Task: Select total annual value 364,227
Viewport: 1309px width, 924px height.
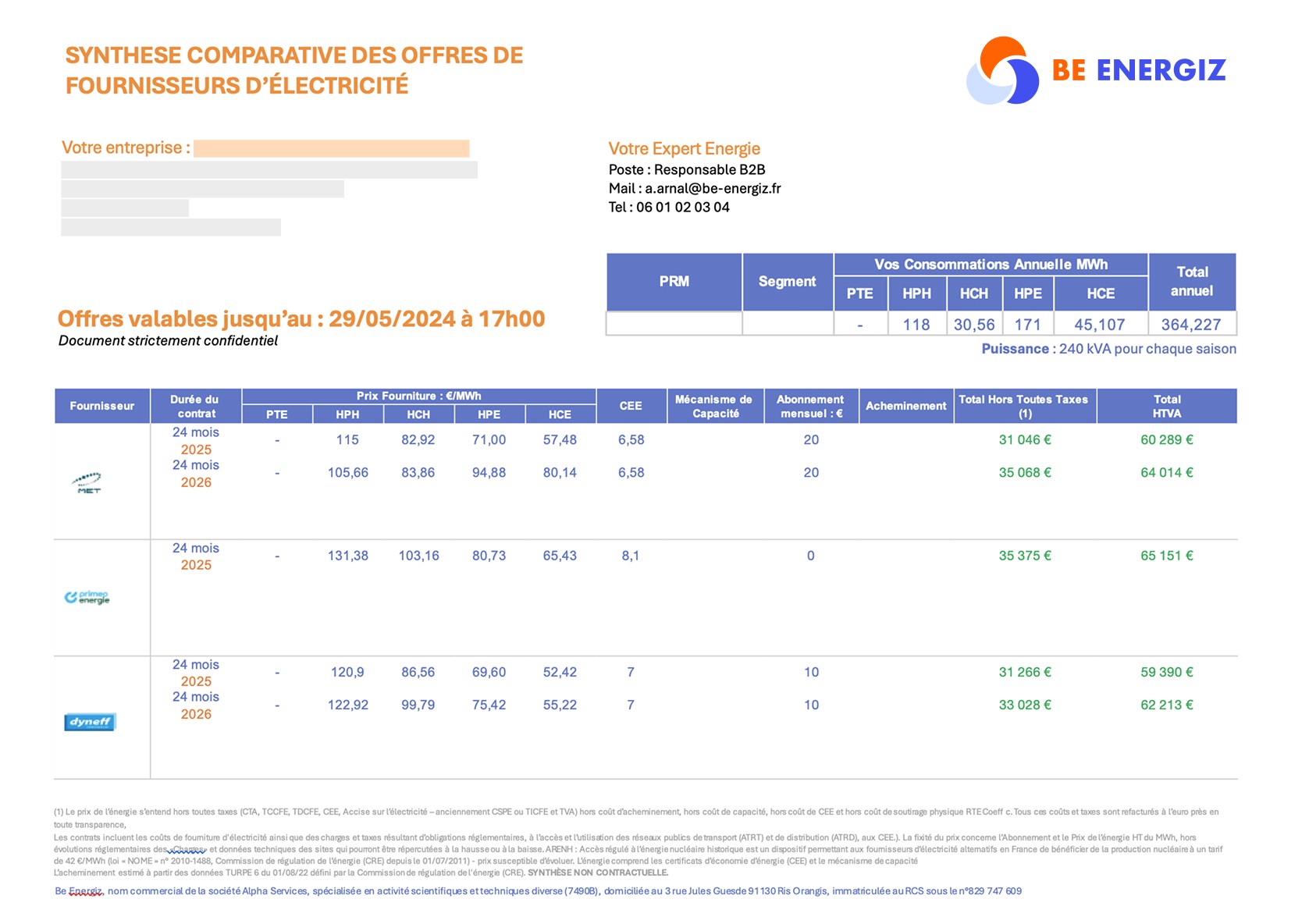Action: [1191, 325]
